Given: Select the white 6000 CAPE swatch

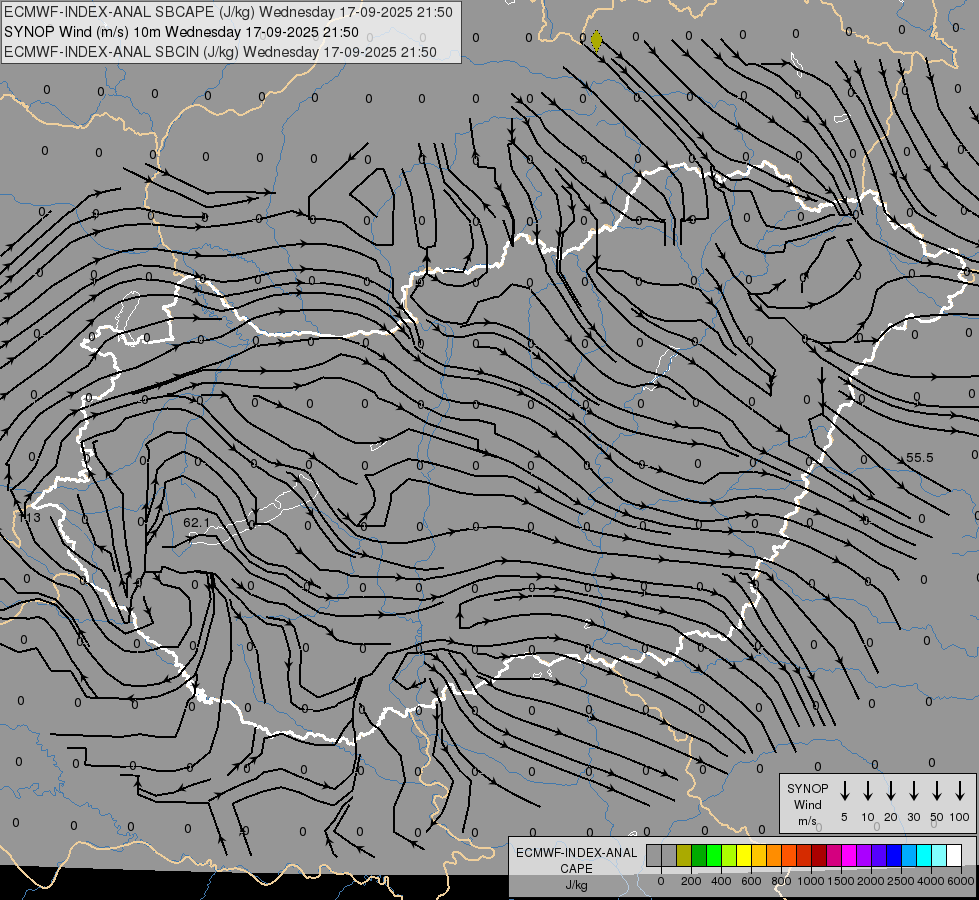Looking at the screenshot, I should point(955,855).
